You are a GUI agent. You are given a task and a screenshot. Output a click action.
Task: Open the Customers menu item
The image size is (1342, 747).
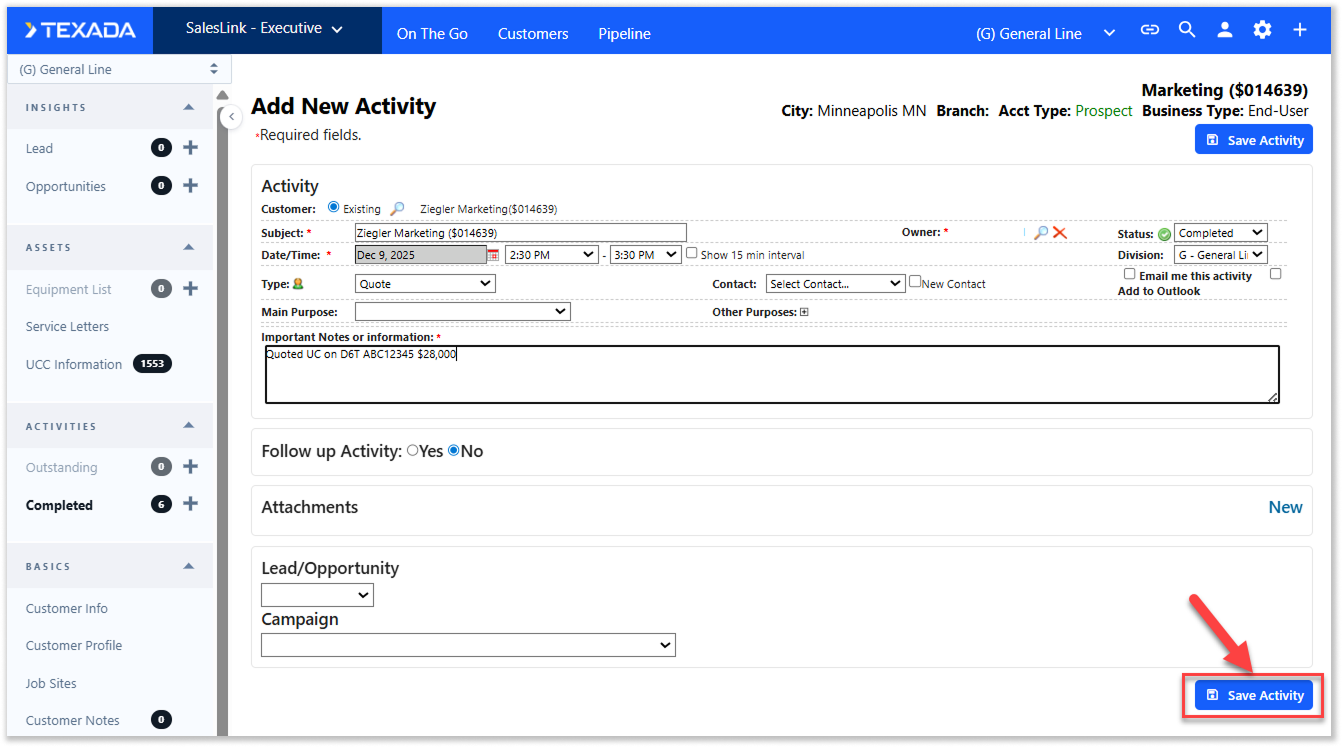coord(533,34)
